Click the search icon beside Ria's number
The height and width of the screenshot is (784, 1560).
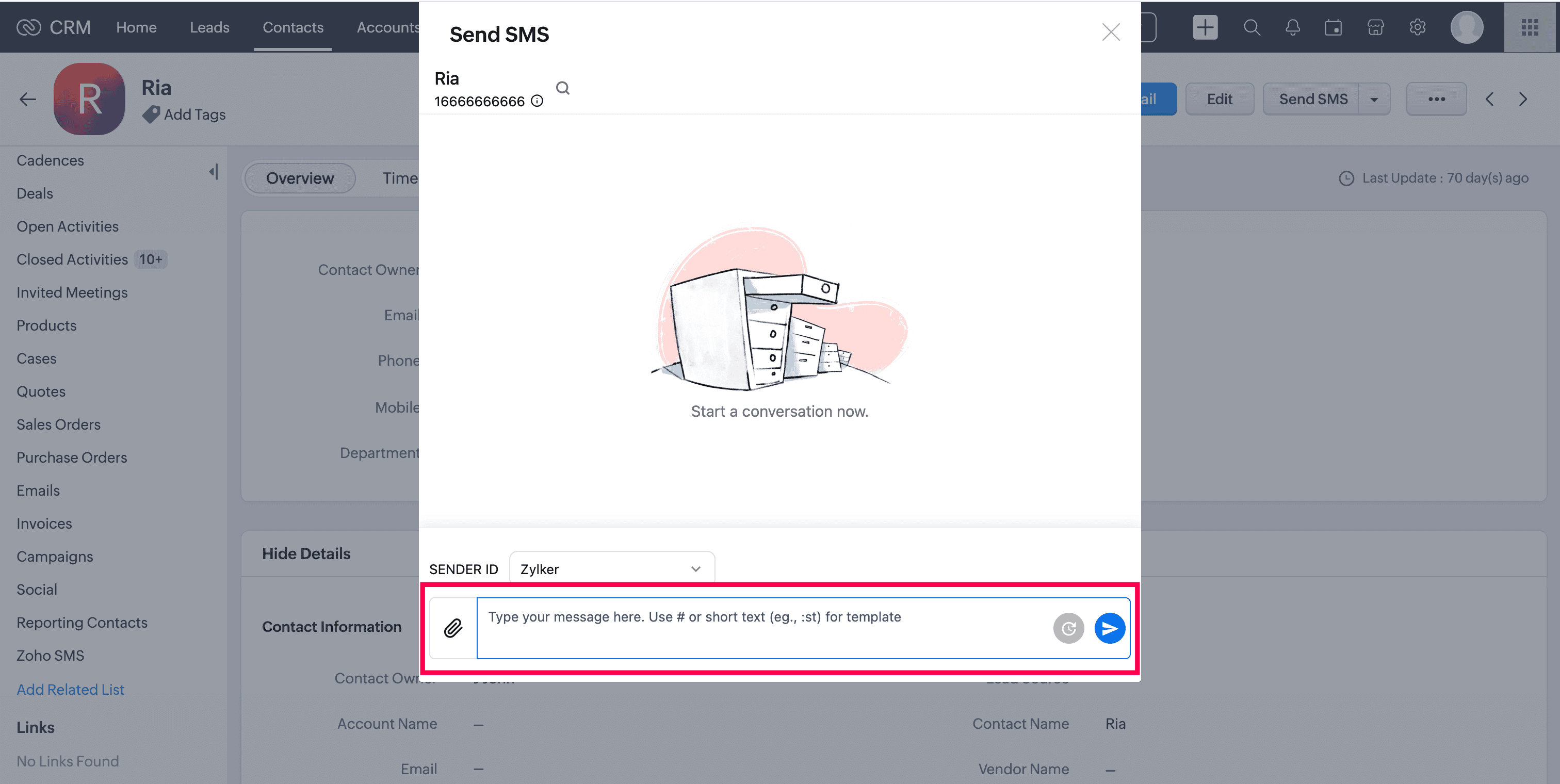point(563,88)
